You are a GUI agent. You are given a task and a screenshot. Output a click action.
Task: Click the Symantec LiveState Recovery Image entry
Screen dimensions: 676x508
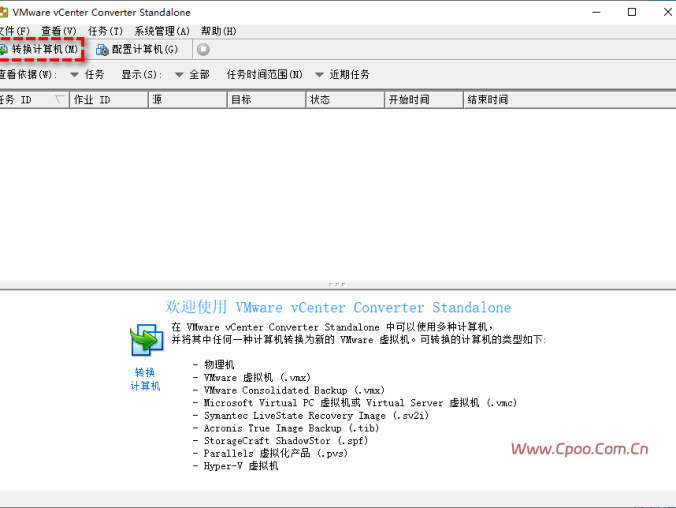click(316, 416)
